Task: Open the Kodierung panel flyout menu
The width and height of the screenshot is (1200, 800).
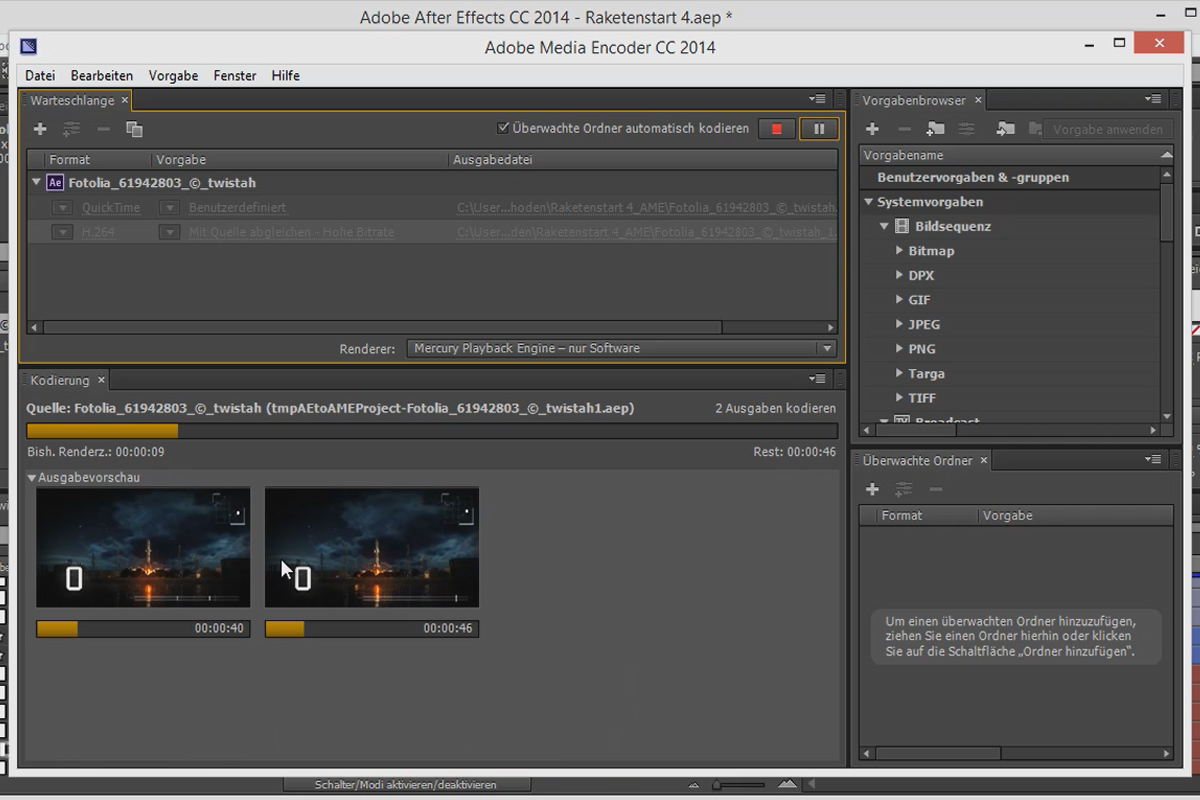Action: tap(818, 379)
